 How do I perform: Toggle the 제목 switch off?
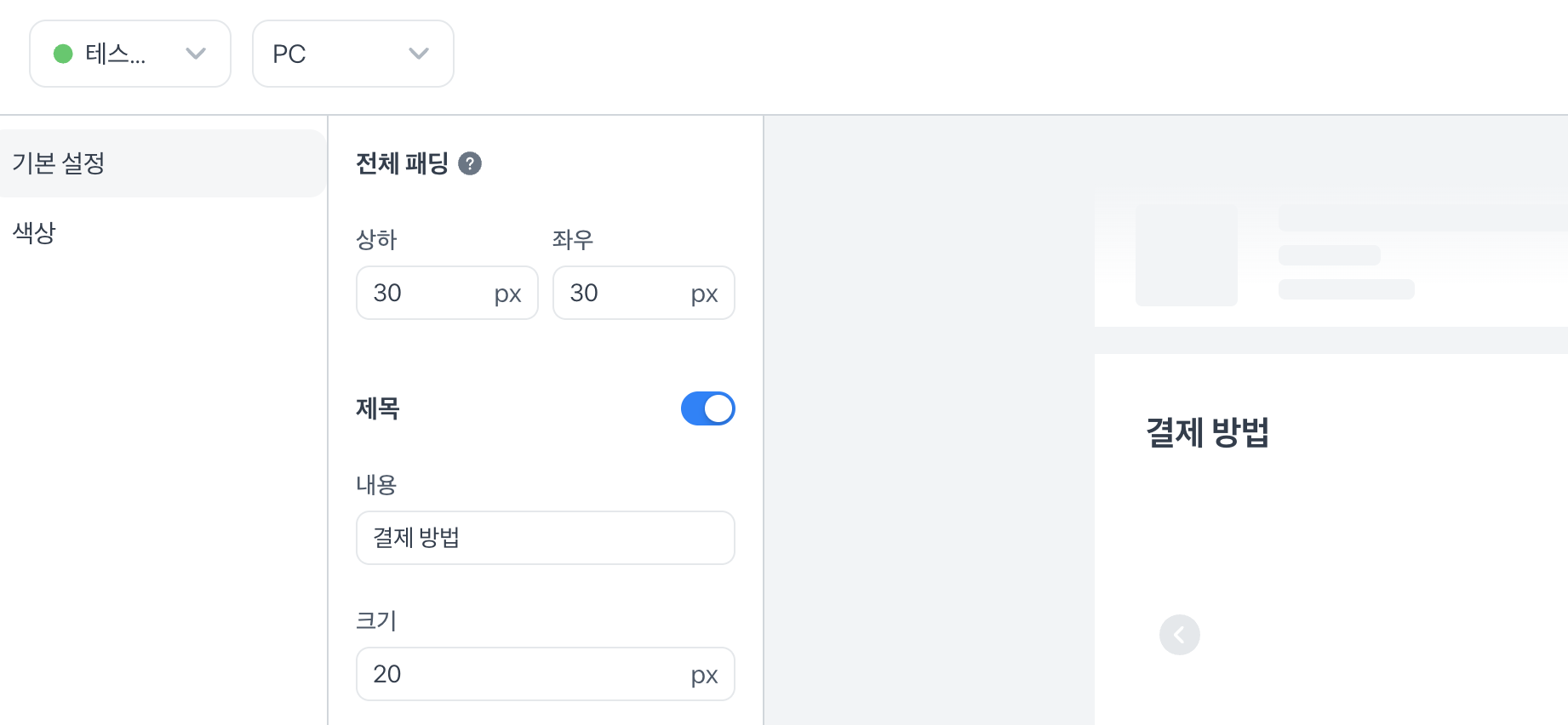click(x=707, y=408)
